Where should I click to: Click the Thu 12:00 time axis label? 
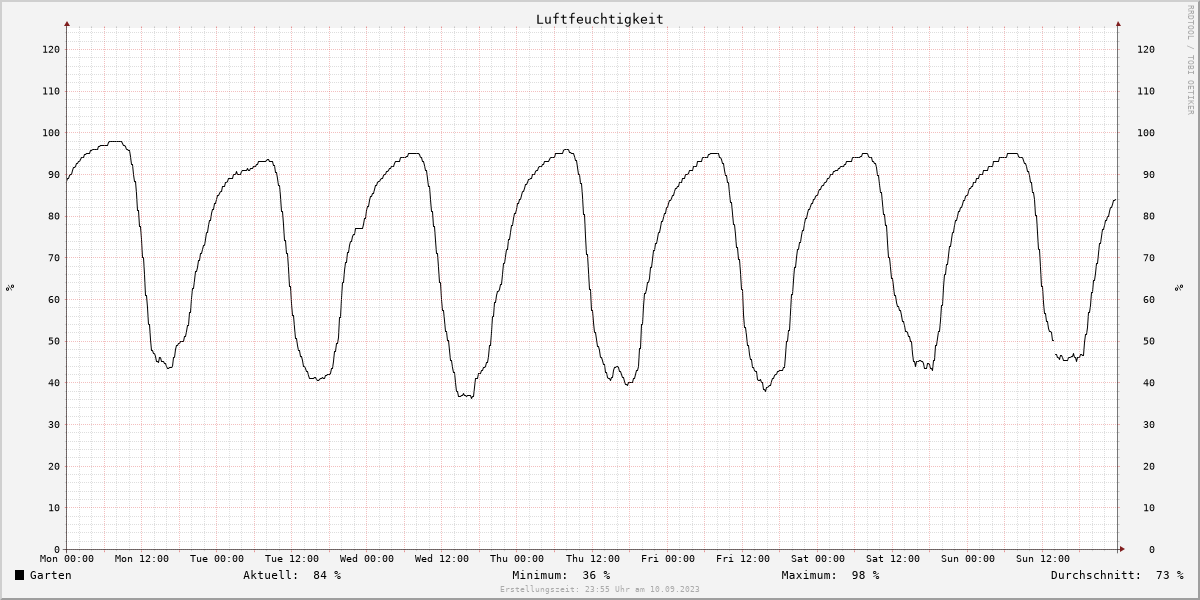coord(592,559)
